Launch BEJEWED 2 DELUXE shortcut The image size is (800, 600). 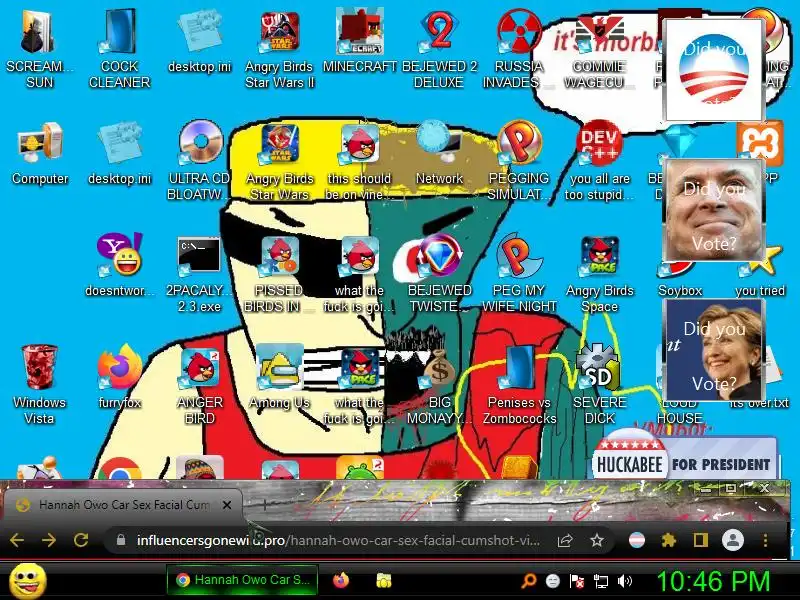click(x=439, y=48)
